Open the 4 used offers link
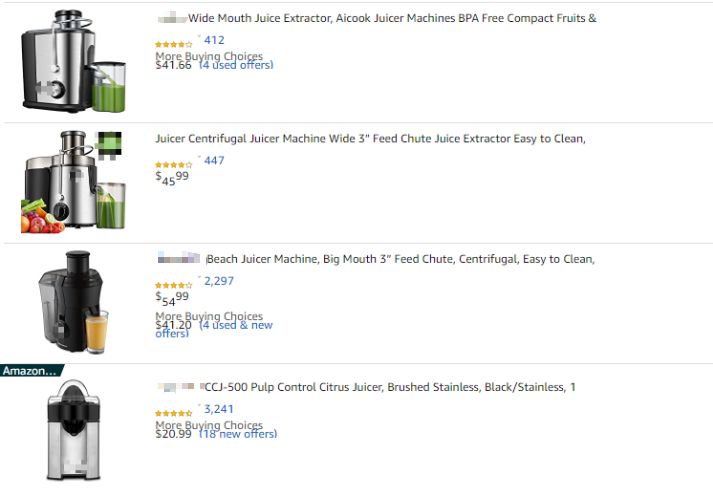The height and width of the screenshot is (490, 713). pos(236,65)
